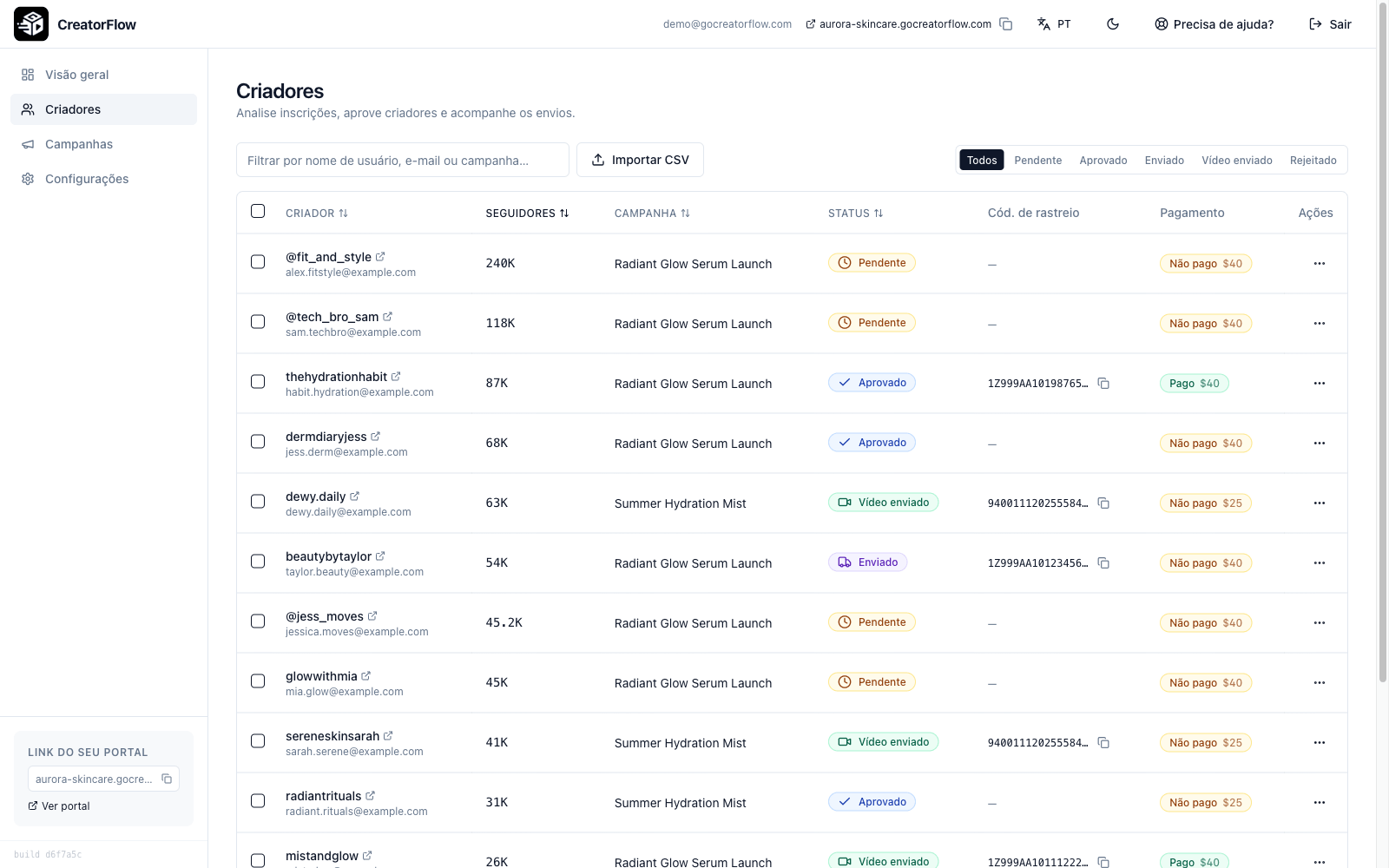This screenshot has width=1389, height=868.
Task: Open actions menu for the @fit_and_style row
Action: pyautogui.click(x=1320, y=264)
